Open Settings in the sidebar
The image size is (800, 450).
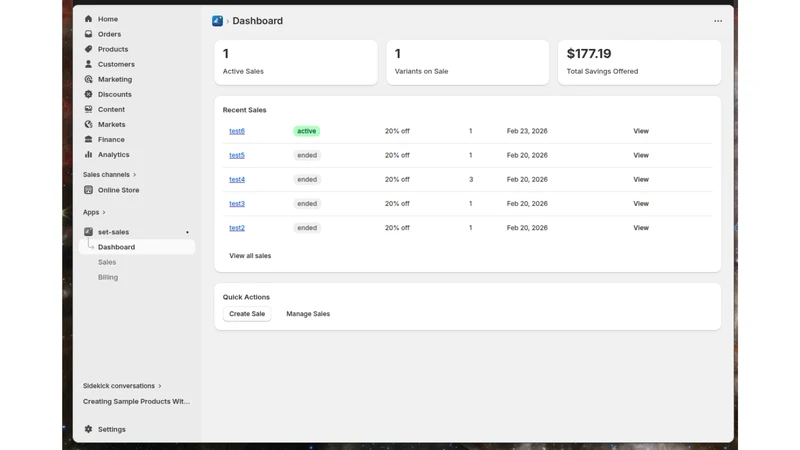pyautogui.click(x=112, y=429)
